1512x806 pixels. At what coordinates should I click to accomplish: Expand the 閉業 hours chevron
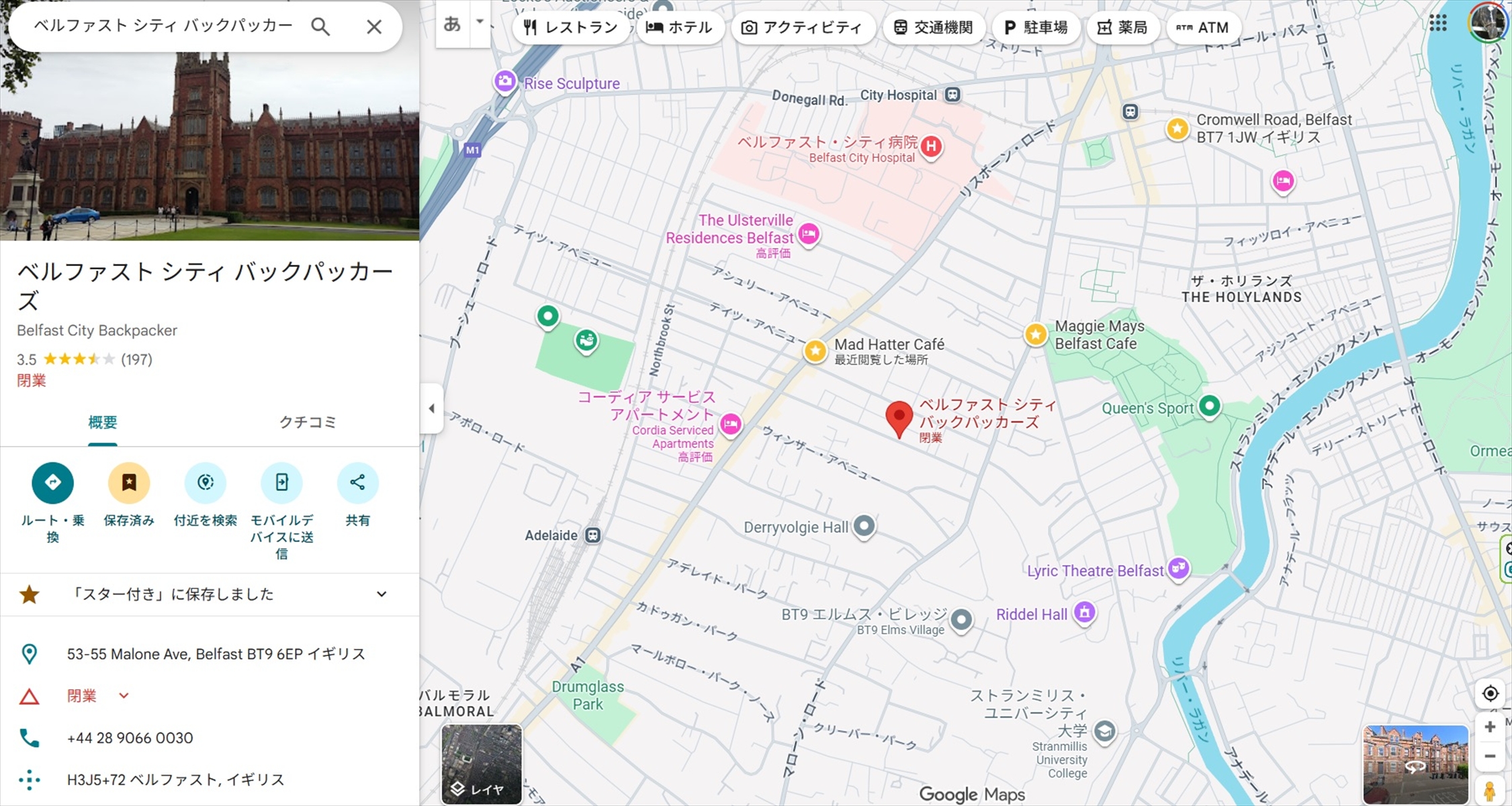pos(124,696)
